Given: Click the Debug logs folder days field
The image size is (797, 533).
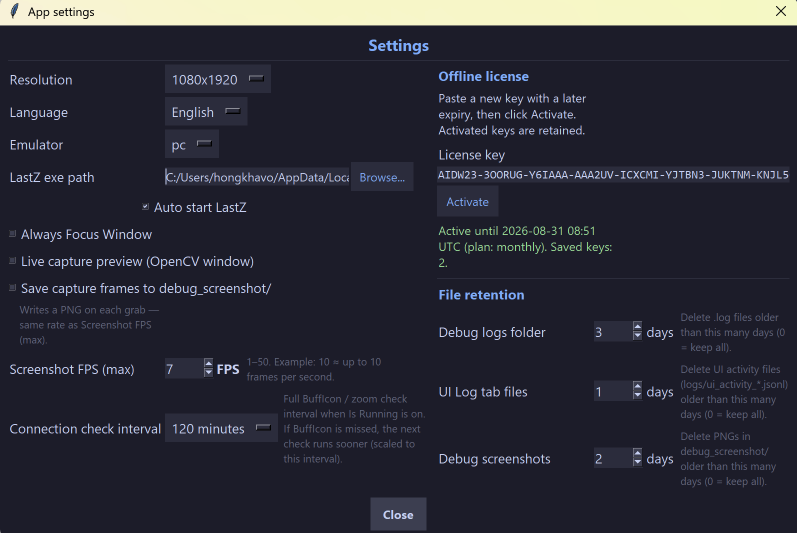Looking at the screenshot, I should click(x=613, y=332).
